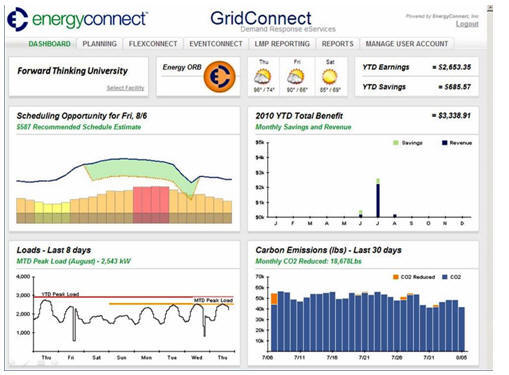Click the red peak-hour schedule block

point(151,205)
